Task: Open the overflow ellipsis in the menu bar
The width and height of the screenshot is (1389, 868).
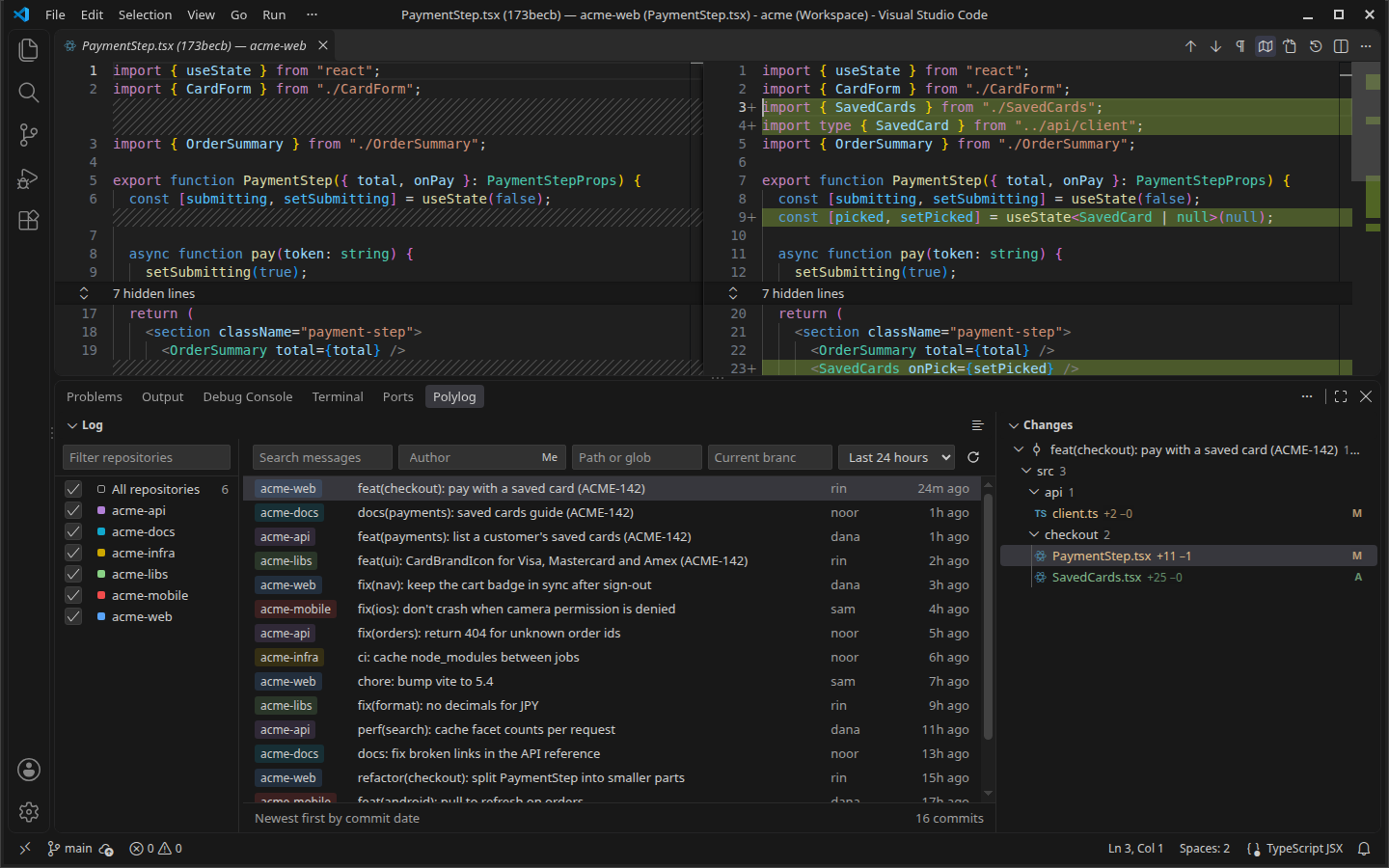Action: (312, 14)
